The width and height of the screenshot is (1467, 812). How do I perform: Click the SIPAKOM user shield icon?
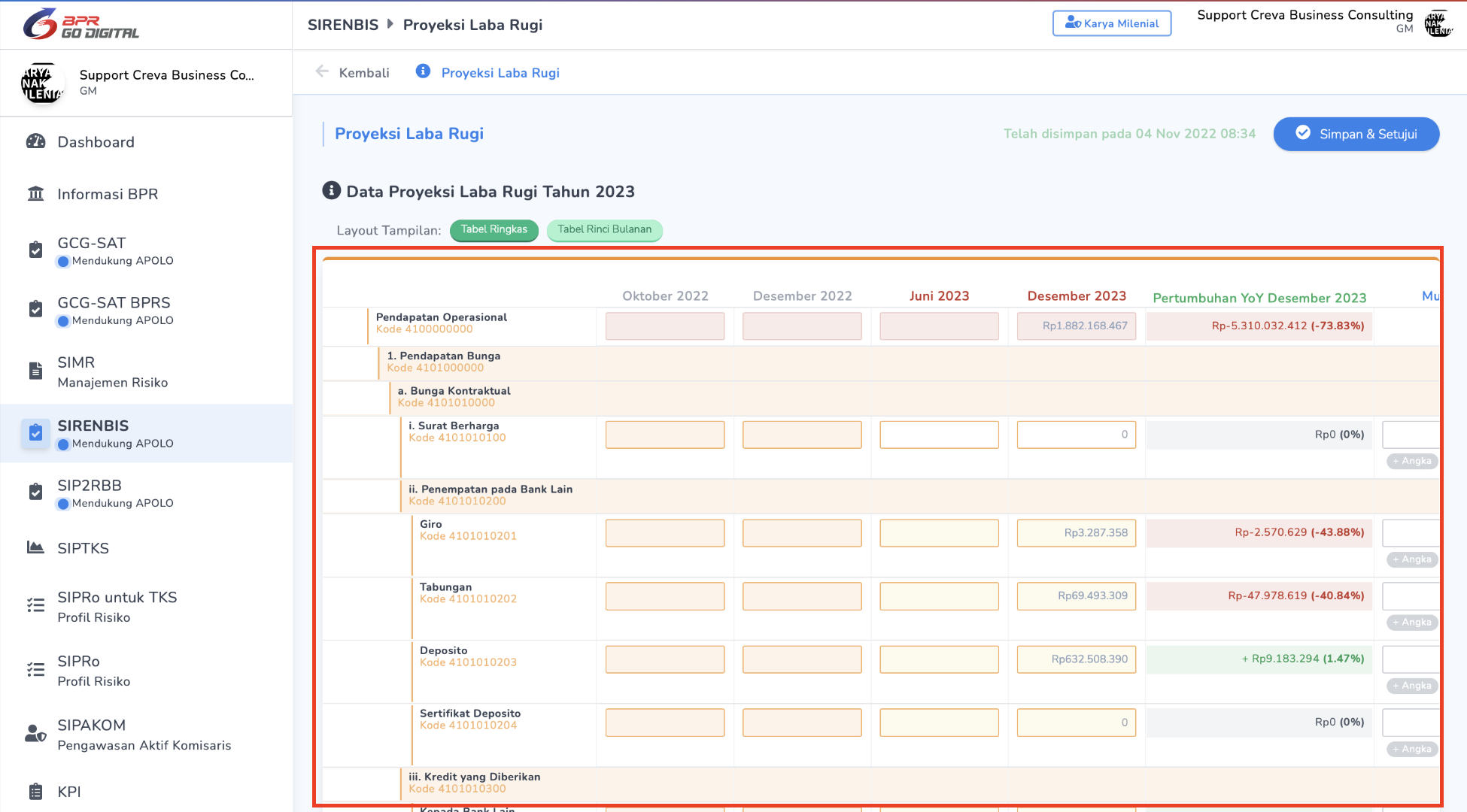[35, 733]
